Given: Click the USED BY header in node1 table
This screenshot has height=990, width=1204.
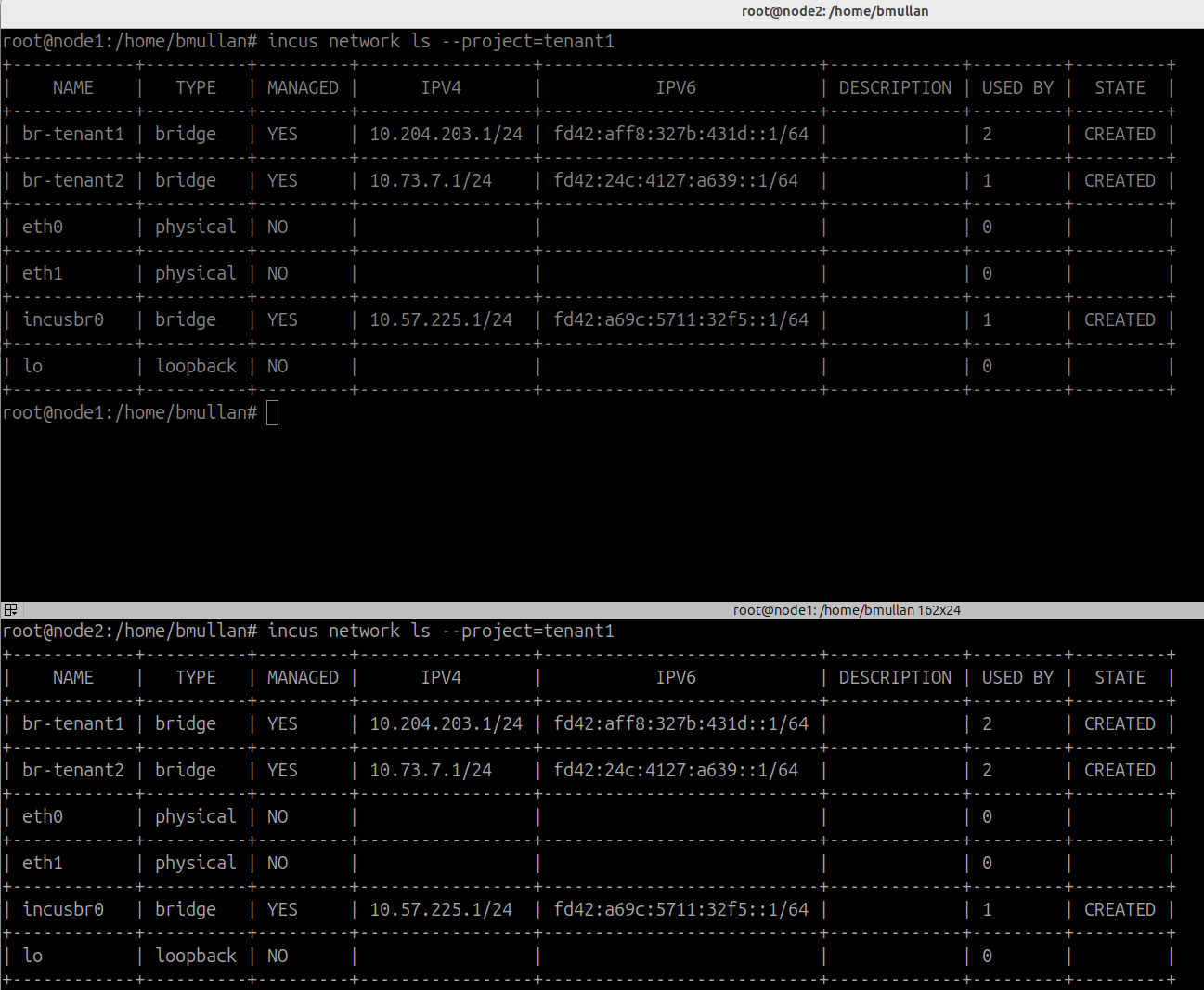Looking at the screenshot, I should [x=1017, y=87].
